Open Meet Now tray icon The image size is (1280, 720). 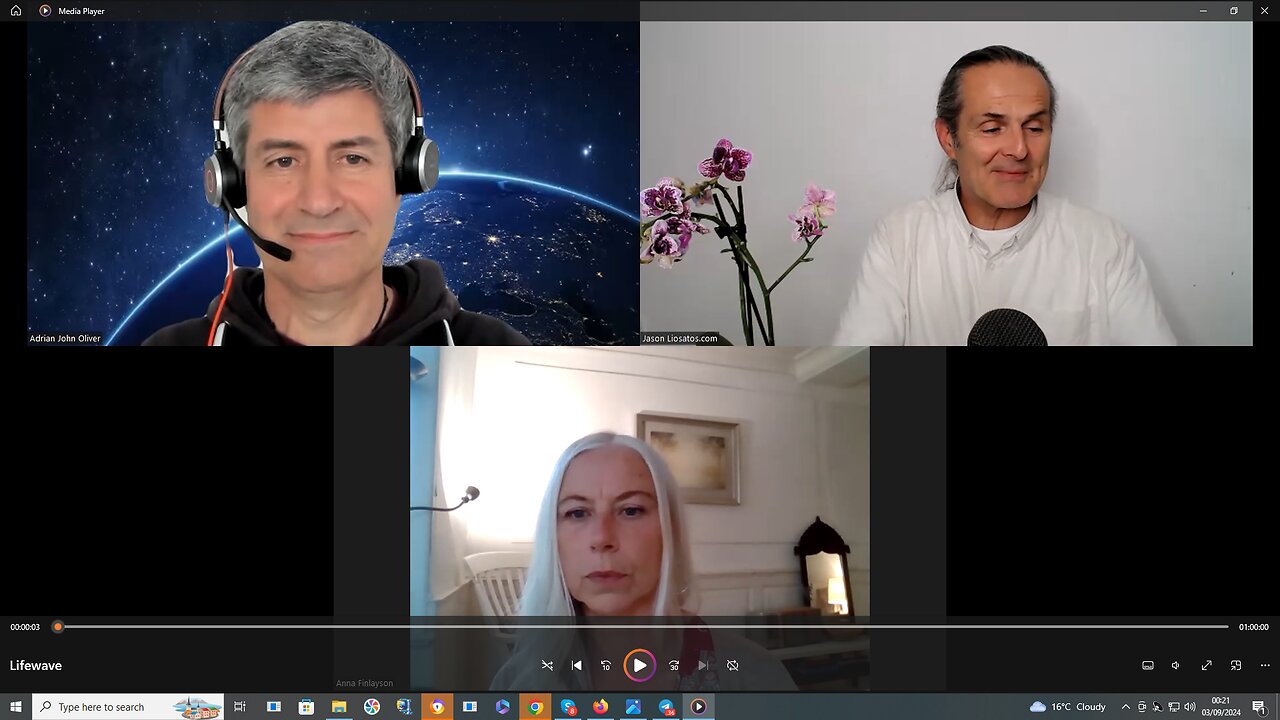point(1142,707)
